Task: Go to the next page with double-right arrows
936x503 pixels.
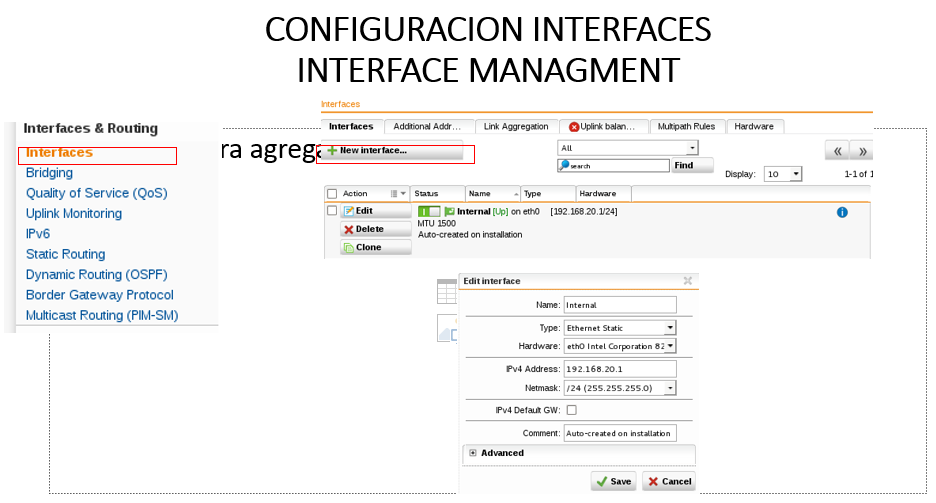Action: point(862,152)
